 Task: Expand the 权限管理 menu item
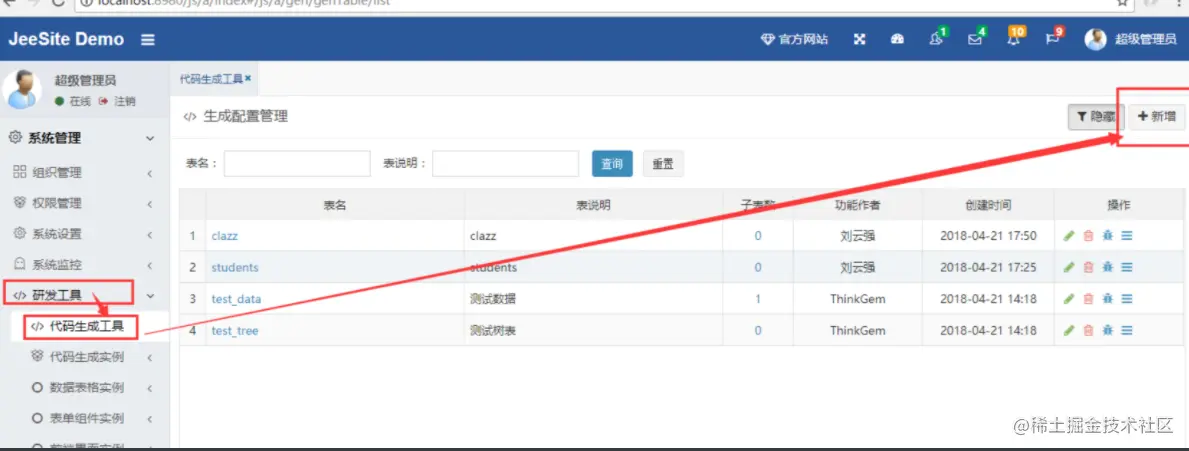(x=84, y=203)
